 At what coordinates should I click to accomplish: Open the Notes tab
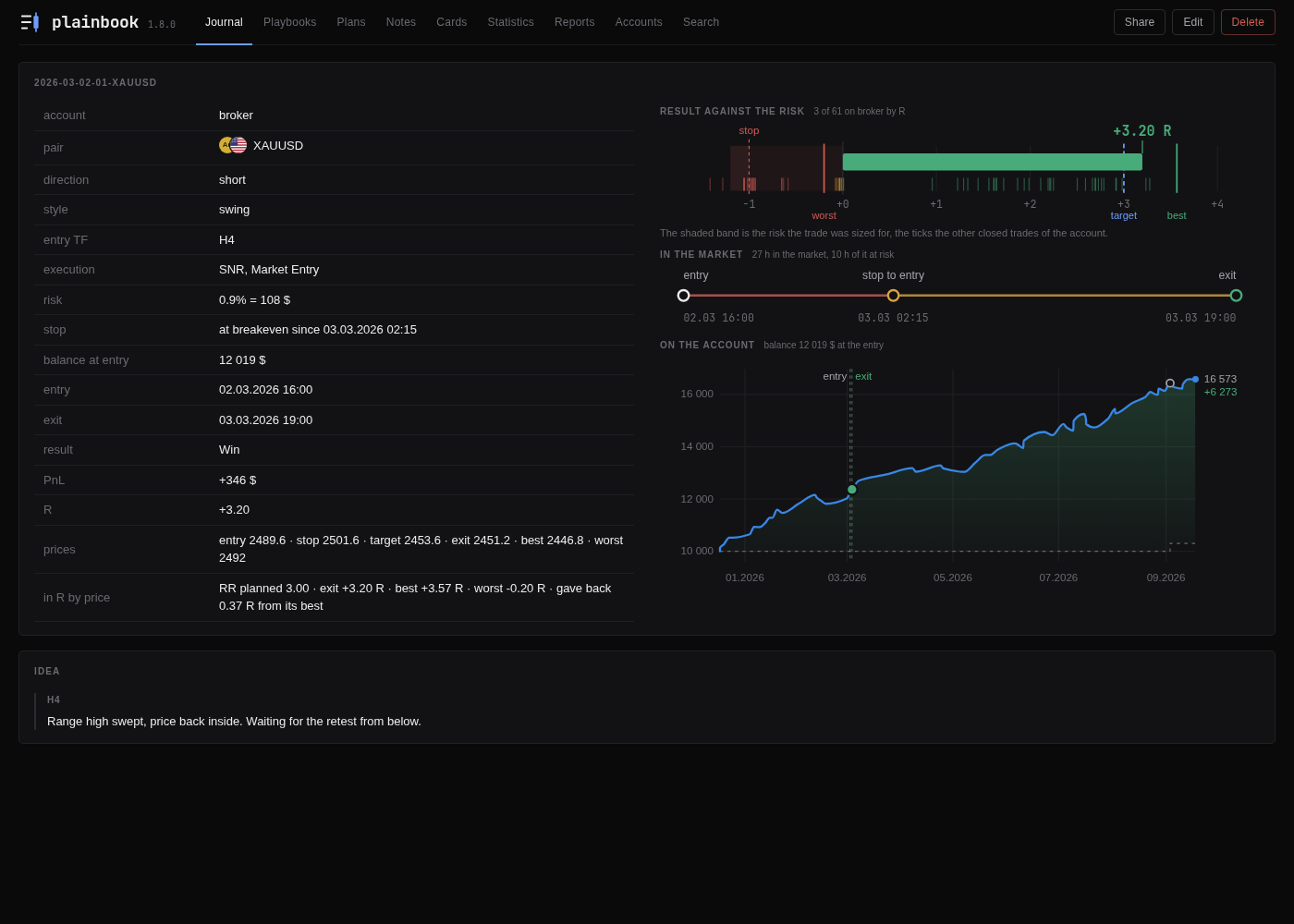(401, 22)
